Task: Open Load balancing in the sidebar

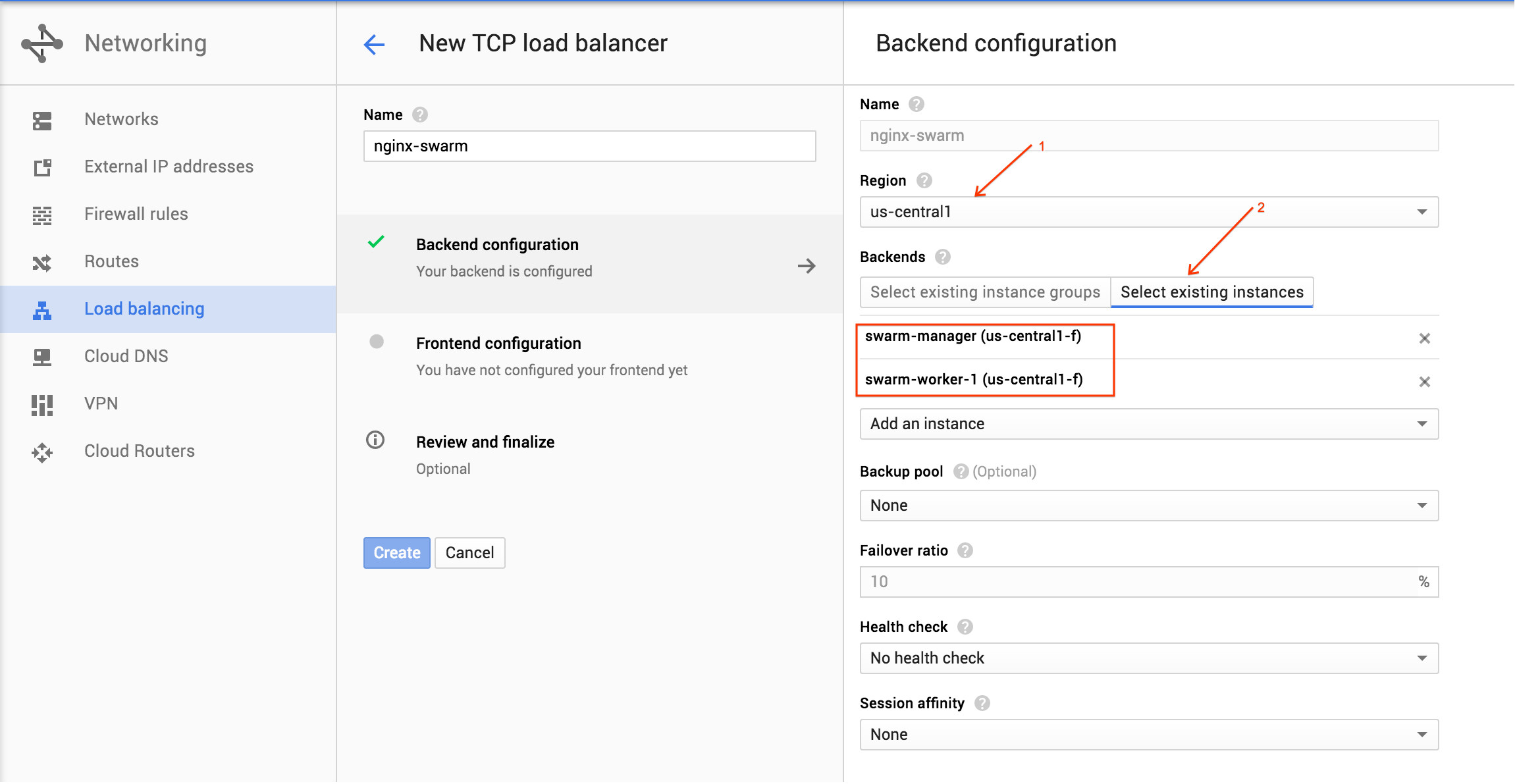Action: pyautogui.click(x=168, y=309)
